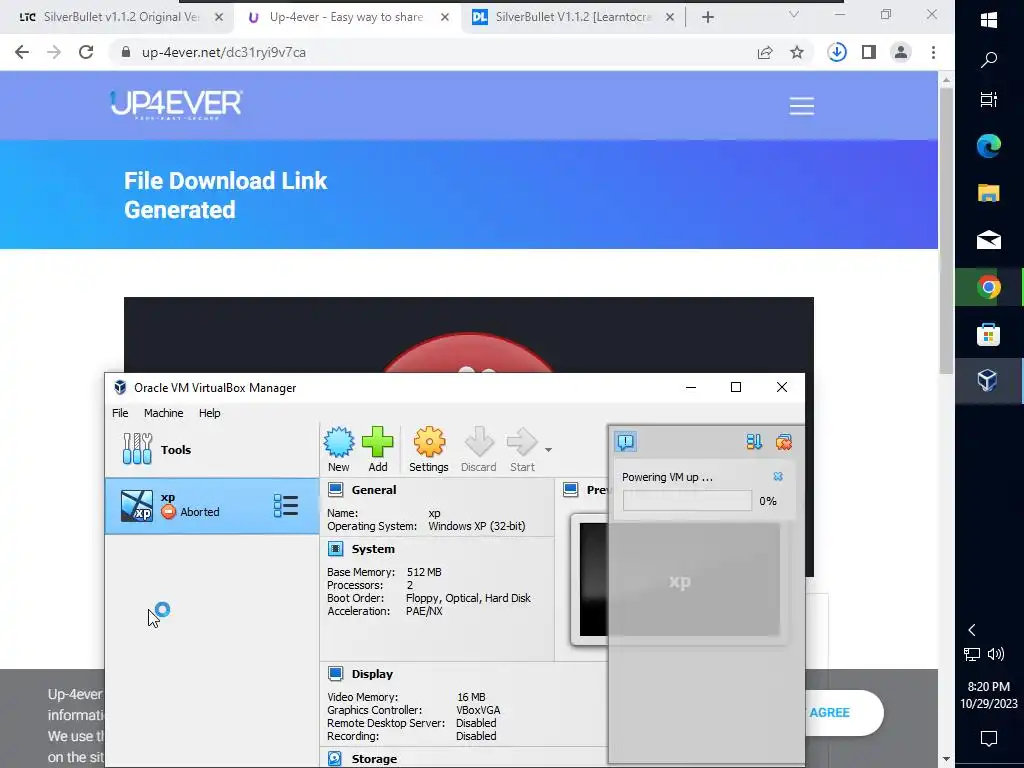Screen dimensions: 1024x768
Task: Show hidden system tray icons chevron
Action: [x=972, y=630]
